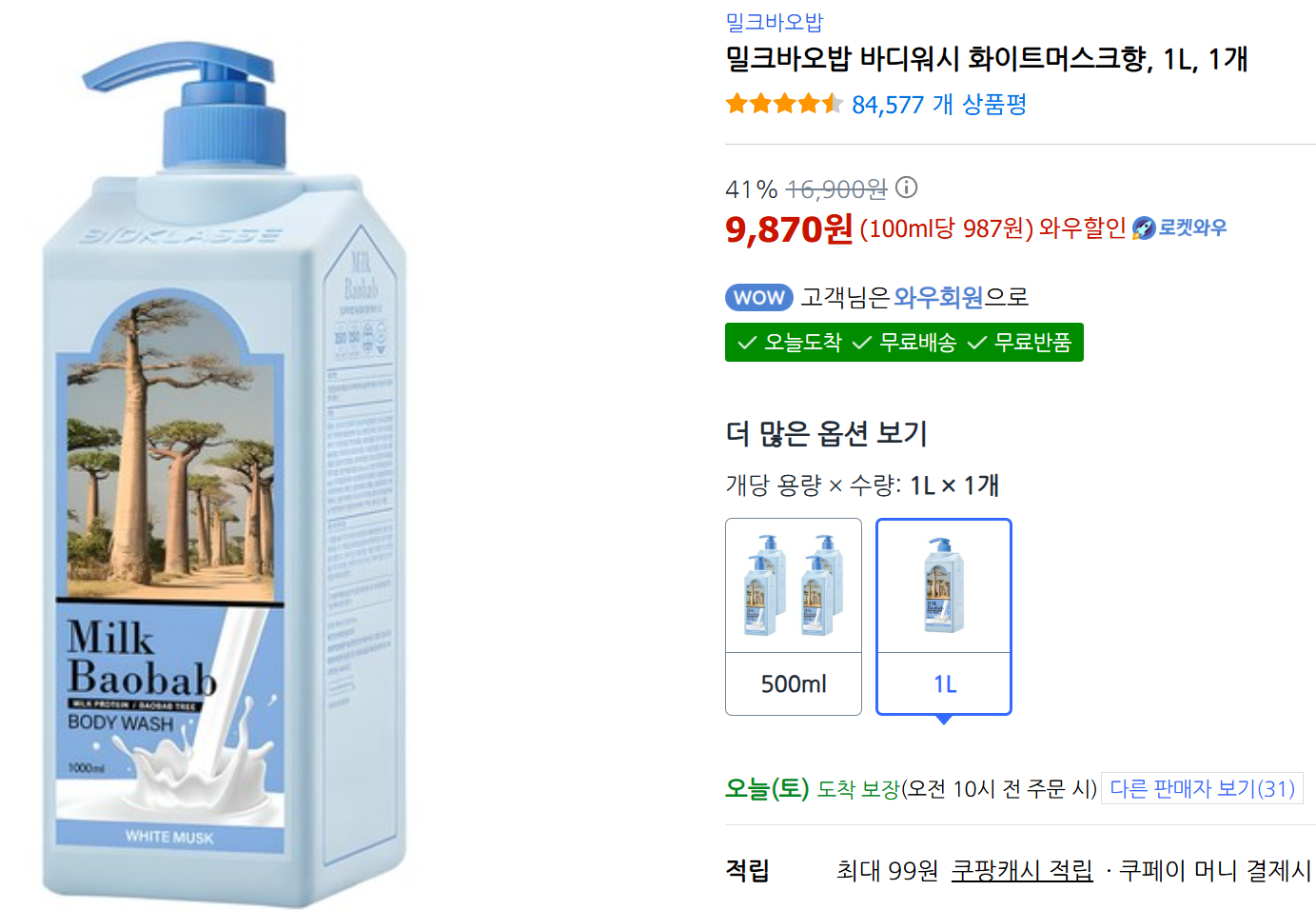Select the 500ml size option
Screen dimensions: 1316x910
pos(794,616)
